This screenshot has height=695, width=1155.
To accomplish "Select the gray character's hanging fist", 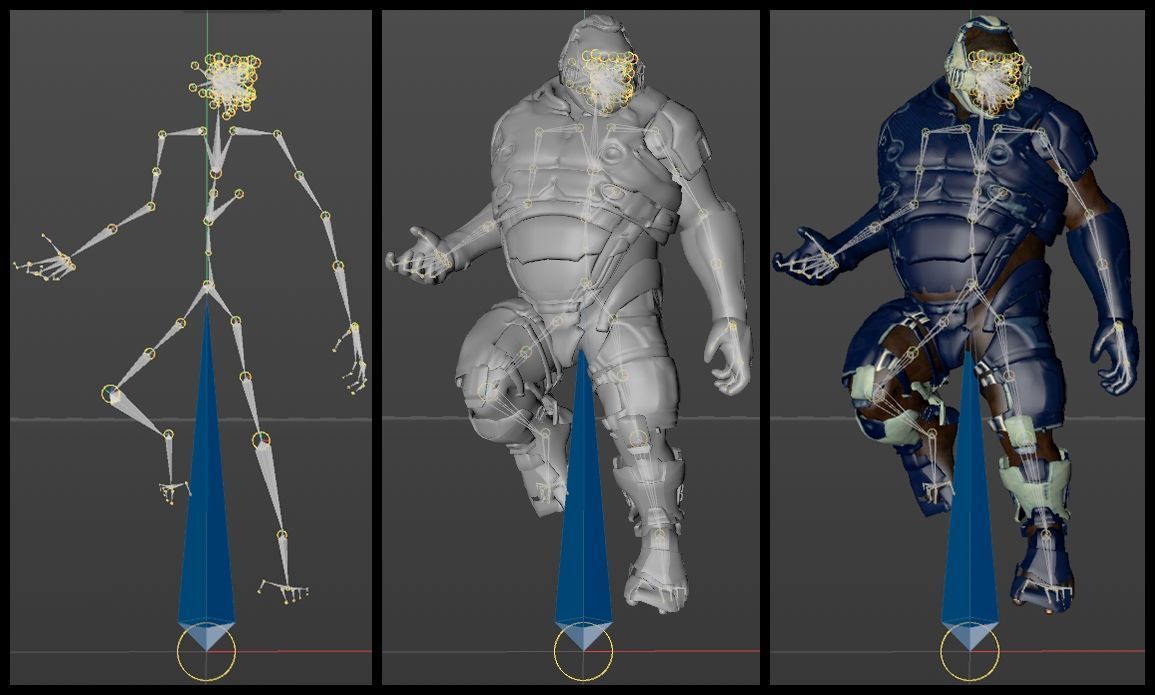I will pos(728,357).
